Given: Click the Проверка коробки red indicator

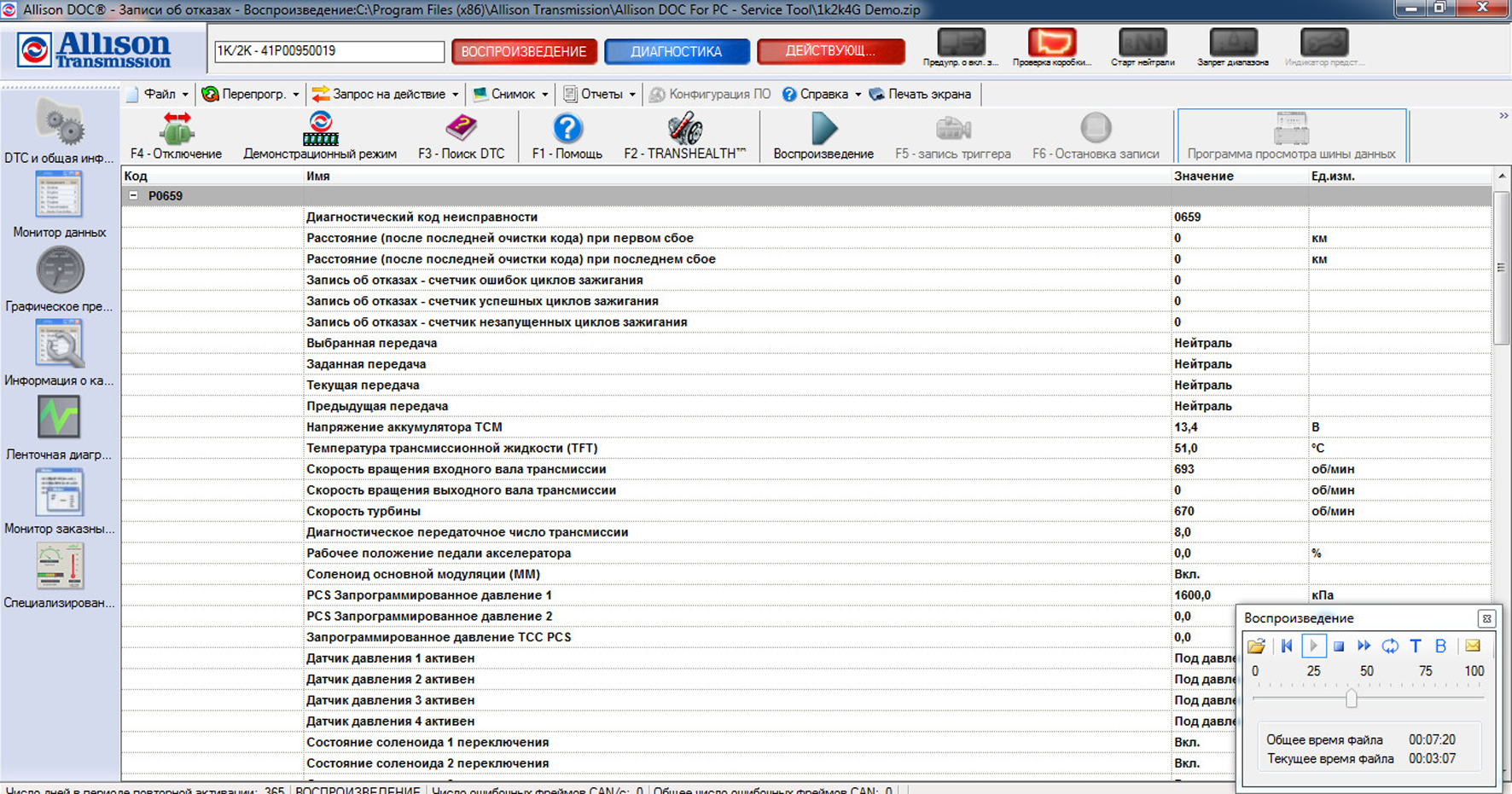Looking at the screenshot, I should 1051,43.
